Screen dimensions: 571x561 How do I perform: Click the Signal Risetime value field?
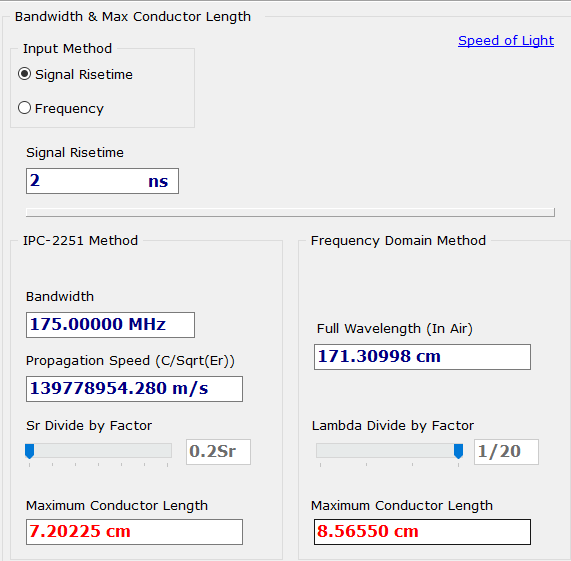pyautogui.click(x=102, y=181)
